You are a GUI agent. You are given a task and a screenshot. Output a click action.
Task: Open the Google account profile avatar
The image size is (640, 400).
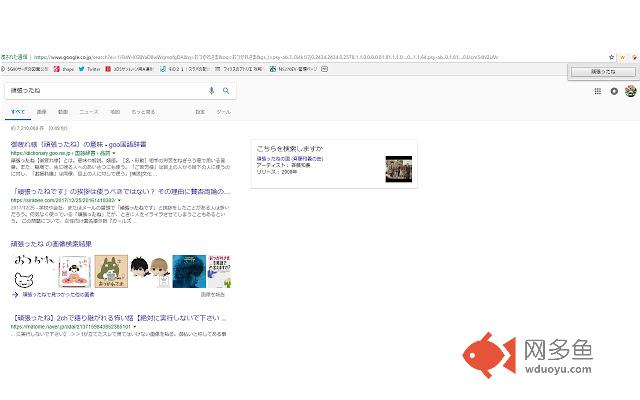(x=630, y=91)
